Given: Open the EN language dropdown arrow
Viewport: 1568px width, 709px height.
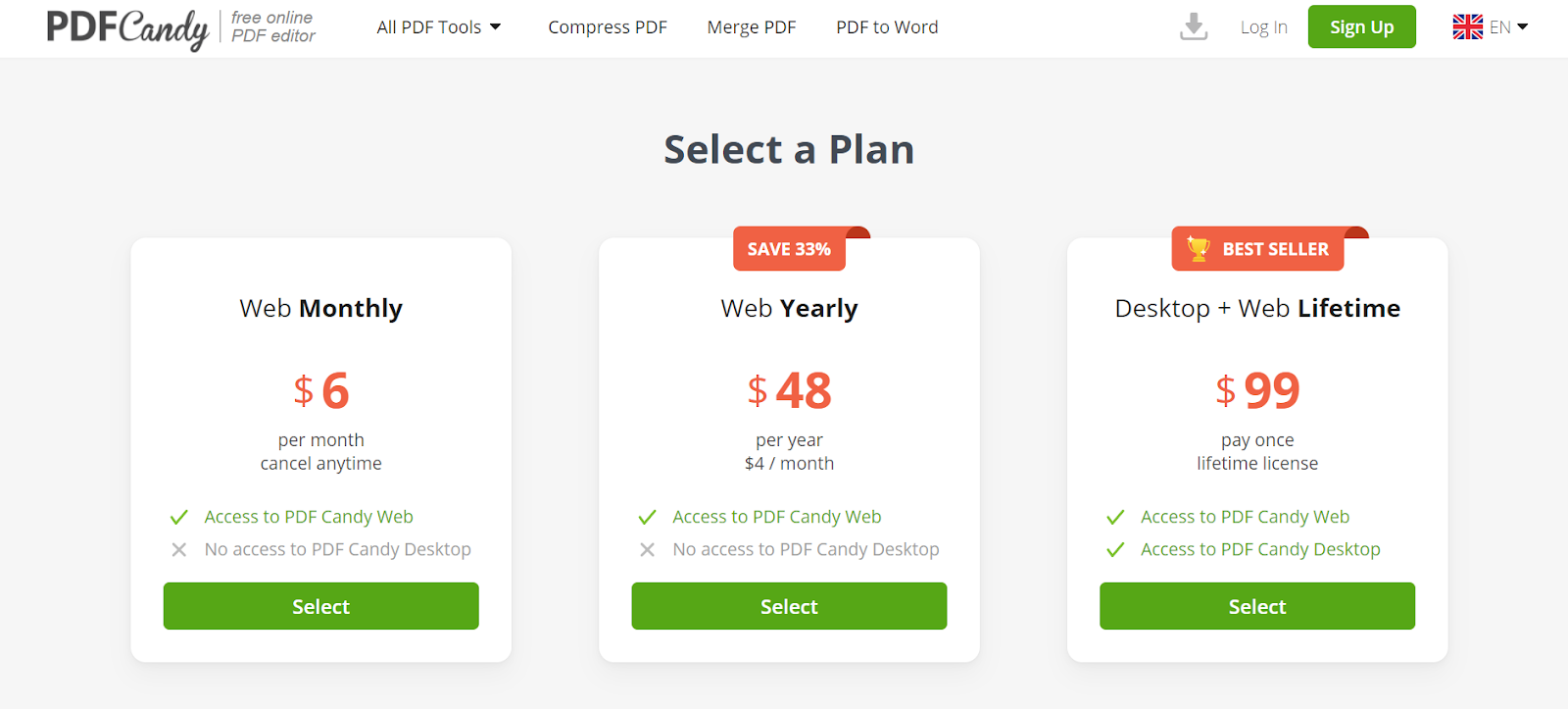Looking at the screenshot, I should [x=1523, y=27].
